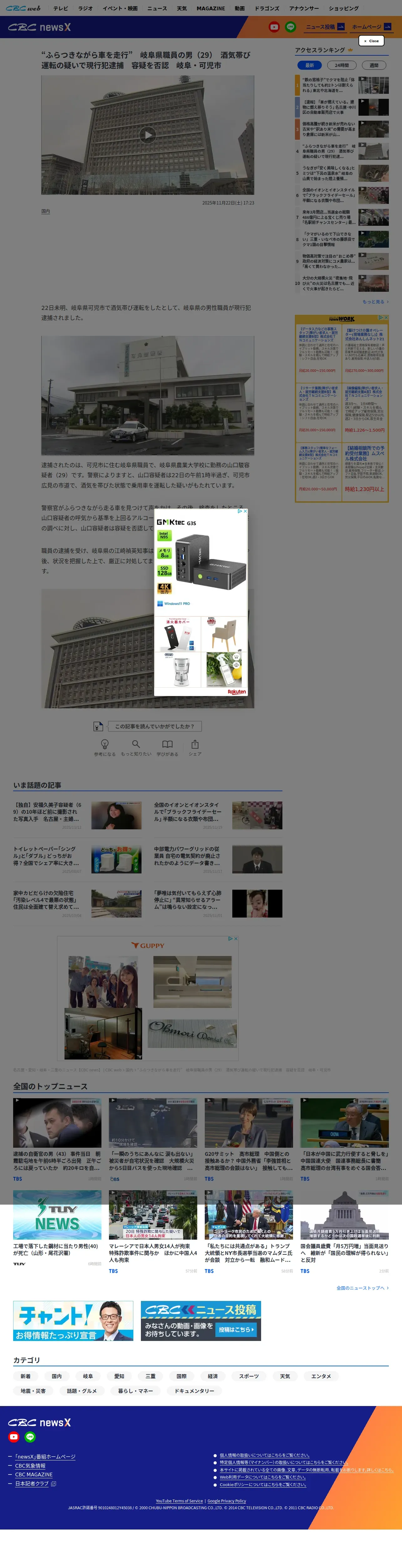Open イベント・映画 in top navigation
402x1568 pixels.
pyautogui.click(x=120, y=8)
